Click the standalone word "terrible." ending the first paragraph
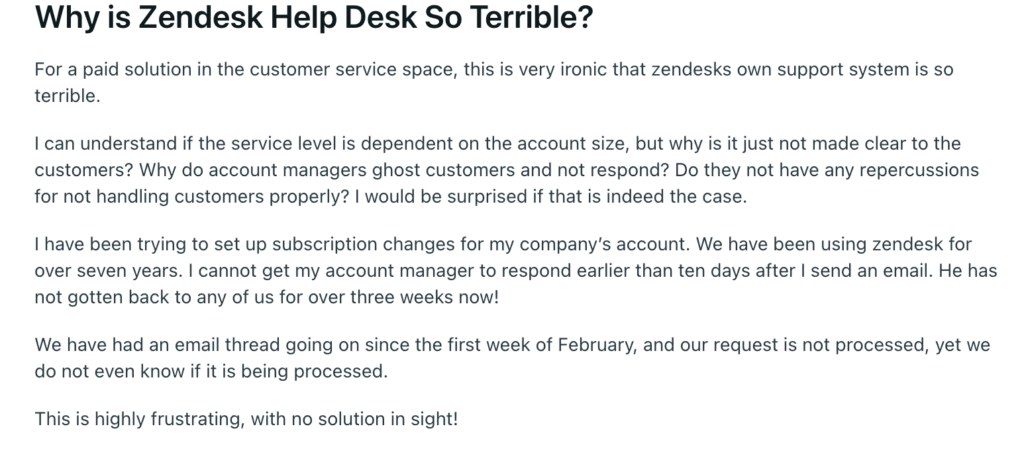This screenshot has width=1024, height=449. (67, 97)
